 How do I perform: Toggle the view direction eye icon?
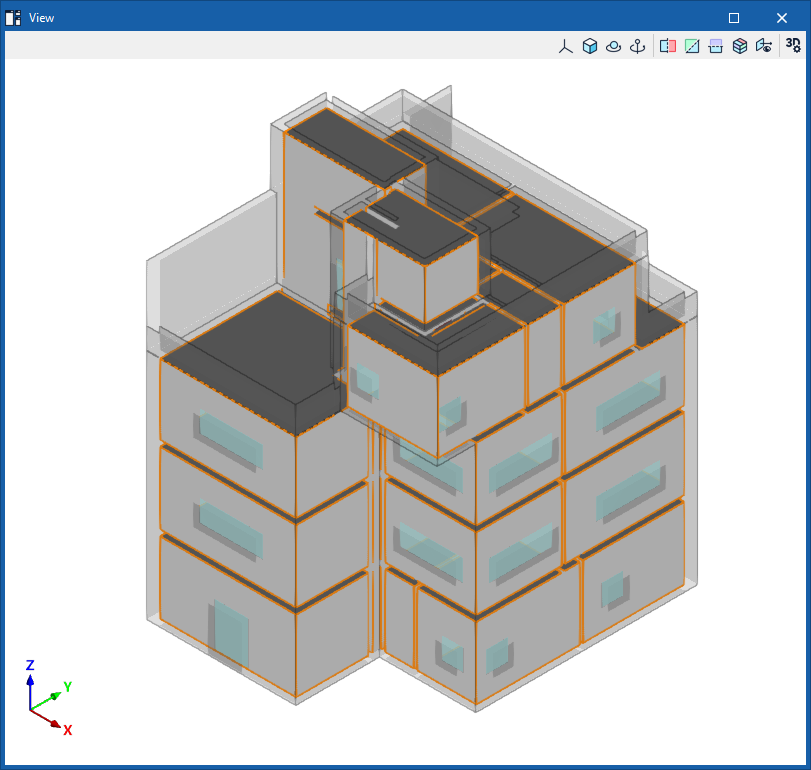click(764, 47)
